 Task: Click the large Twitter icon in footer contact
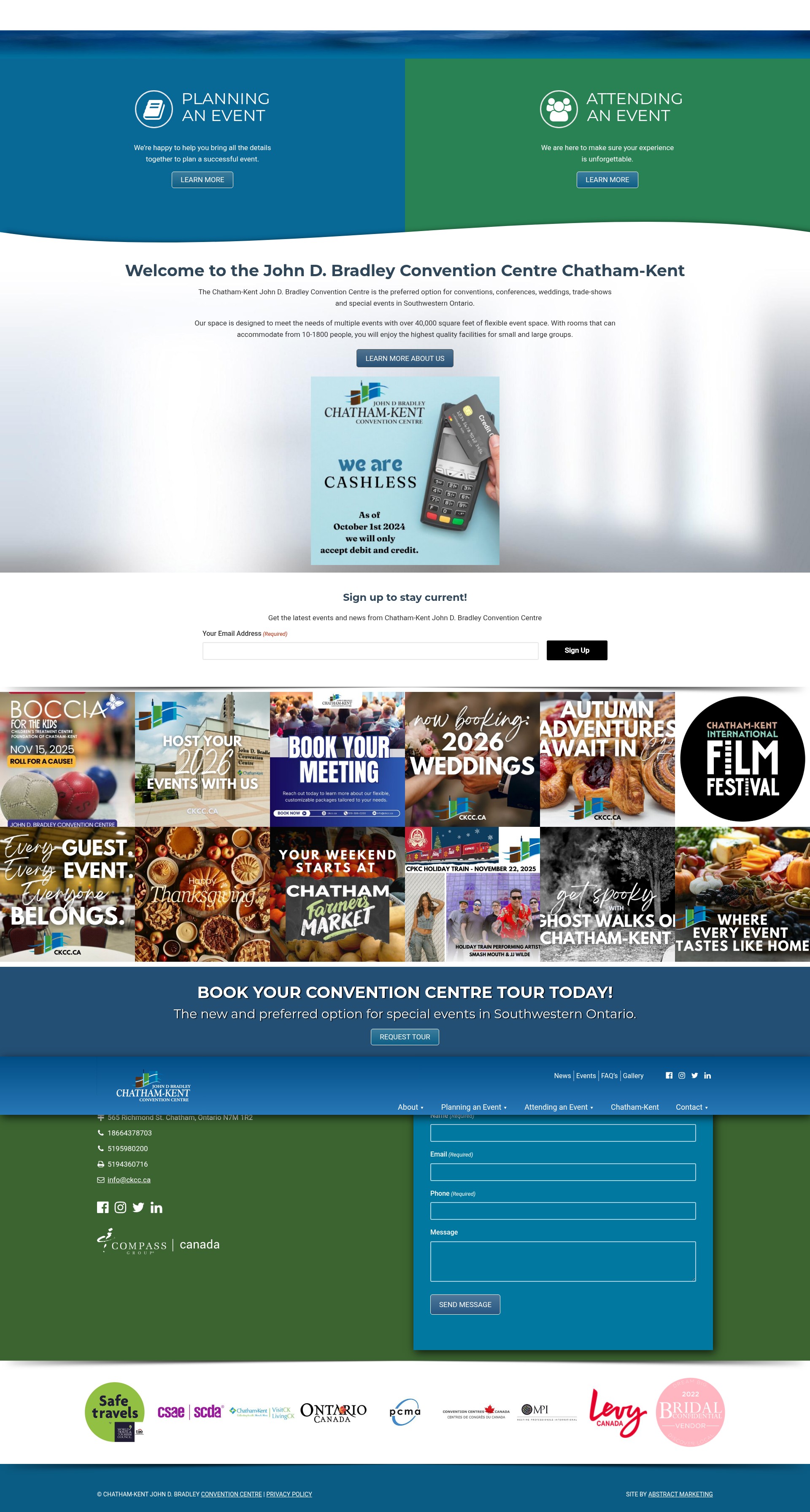(138, 1208)
